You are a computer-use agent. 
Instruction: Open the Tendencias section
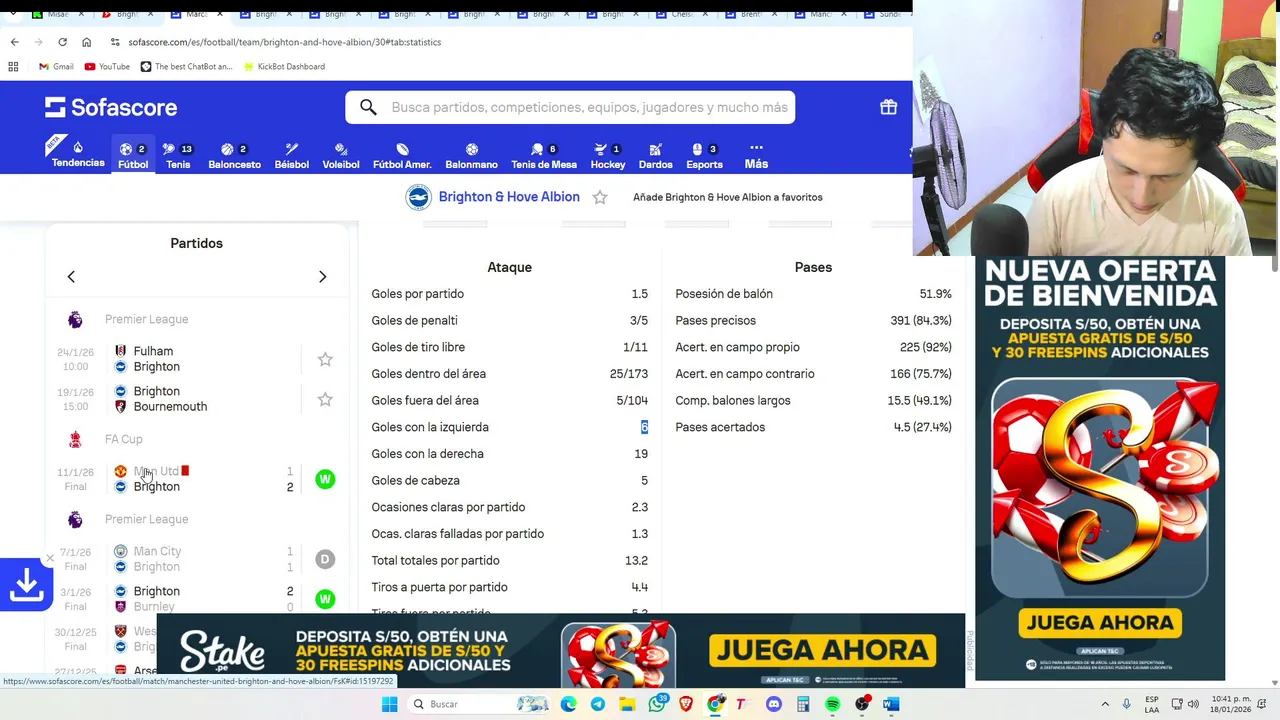coord(78,155)
